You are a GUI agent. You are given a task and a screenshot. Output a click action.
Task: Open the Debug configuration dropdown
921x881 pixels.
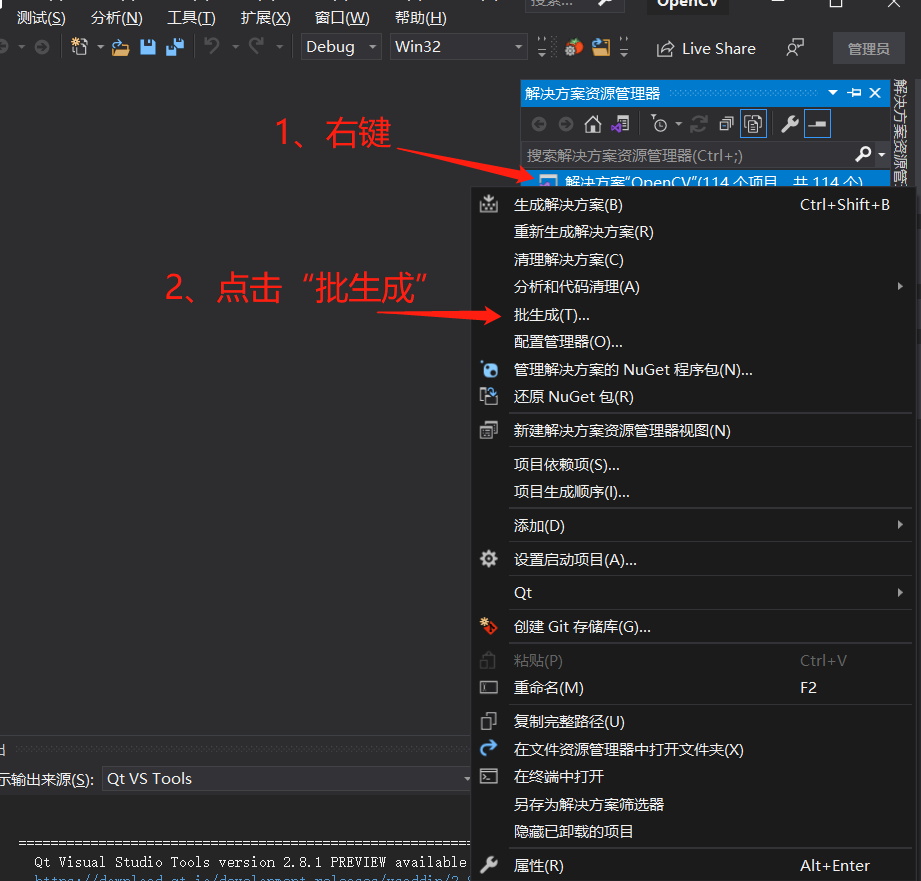click(341, 46)
